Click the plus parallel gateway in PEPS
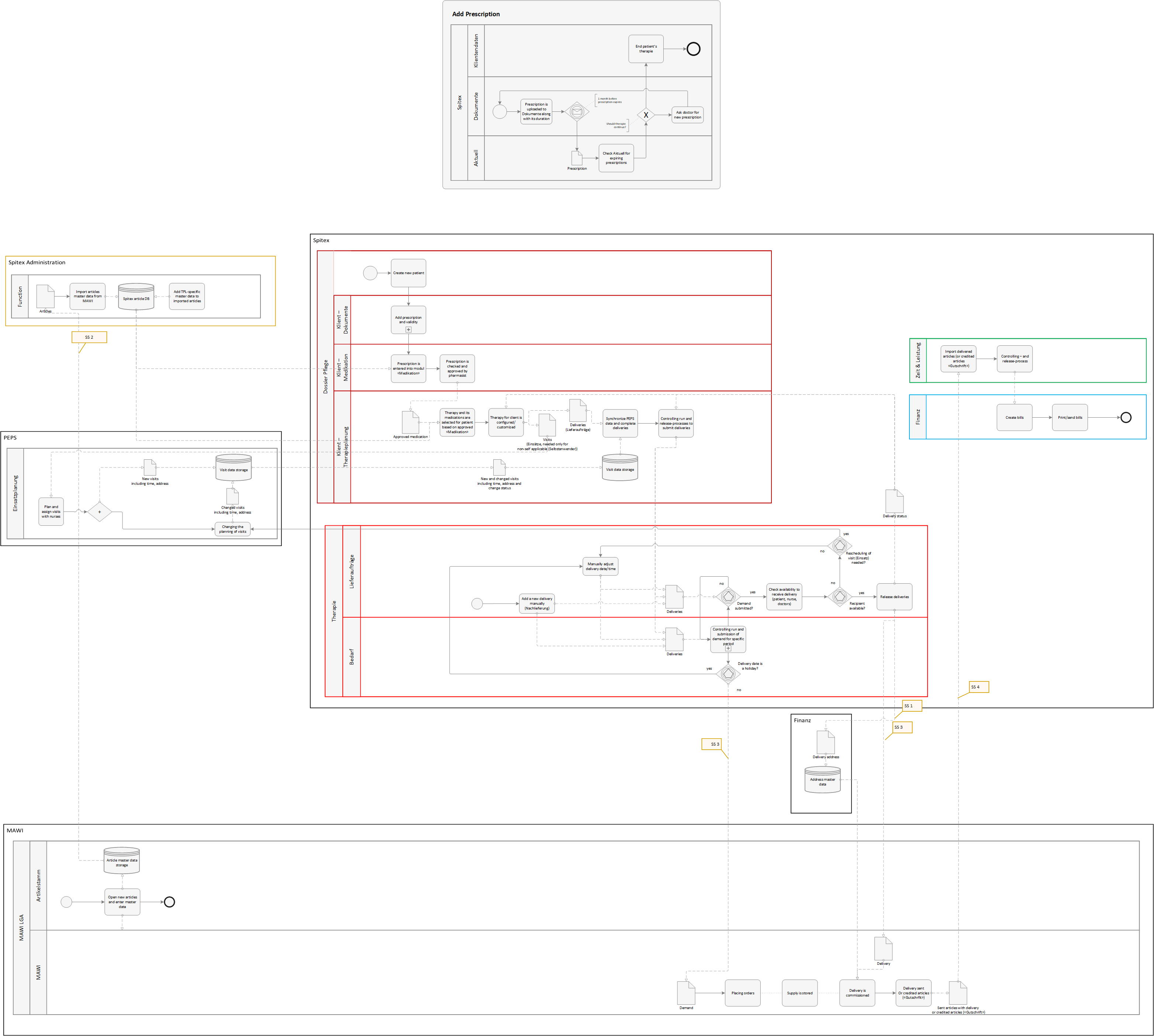The width and height of the screenshot is (1154, 1036). [100, 512]
